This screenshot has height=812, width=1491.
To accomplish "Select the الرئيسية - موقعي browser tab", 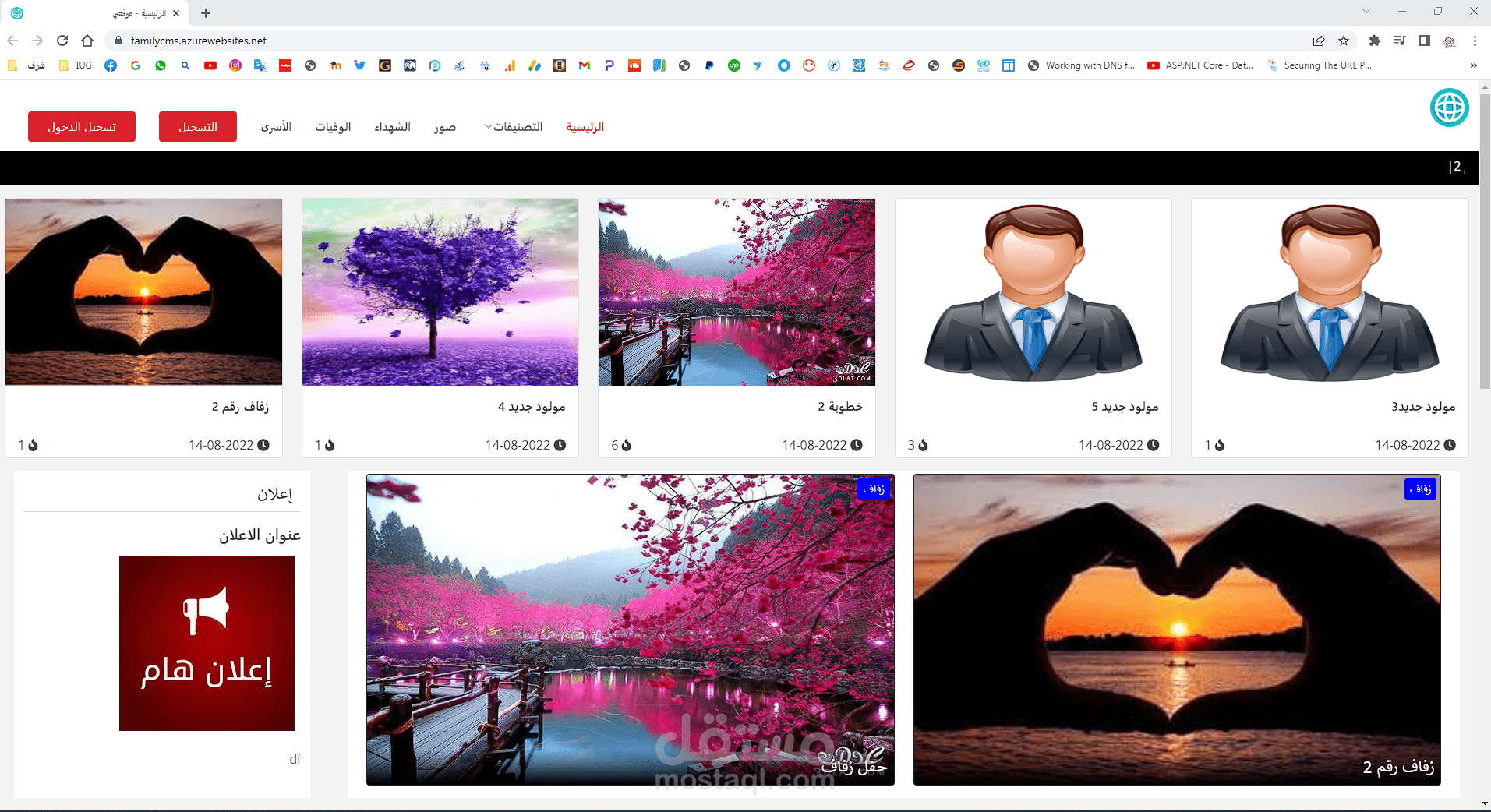I will 94,13.
